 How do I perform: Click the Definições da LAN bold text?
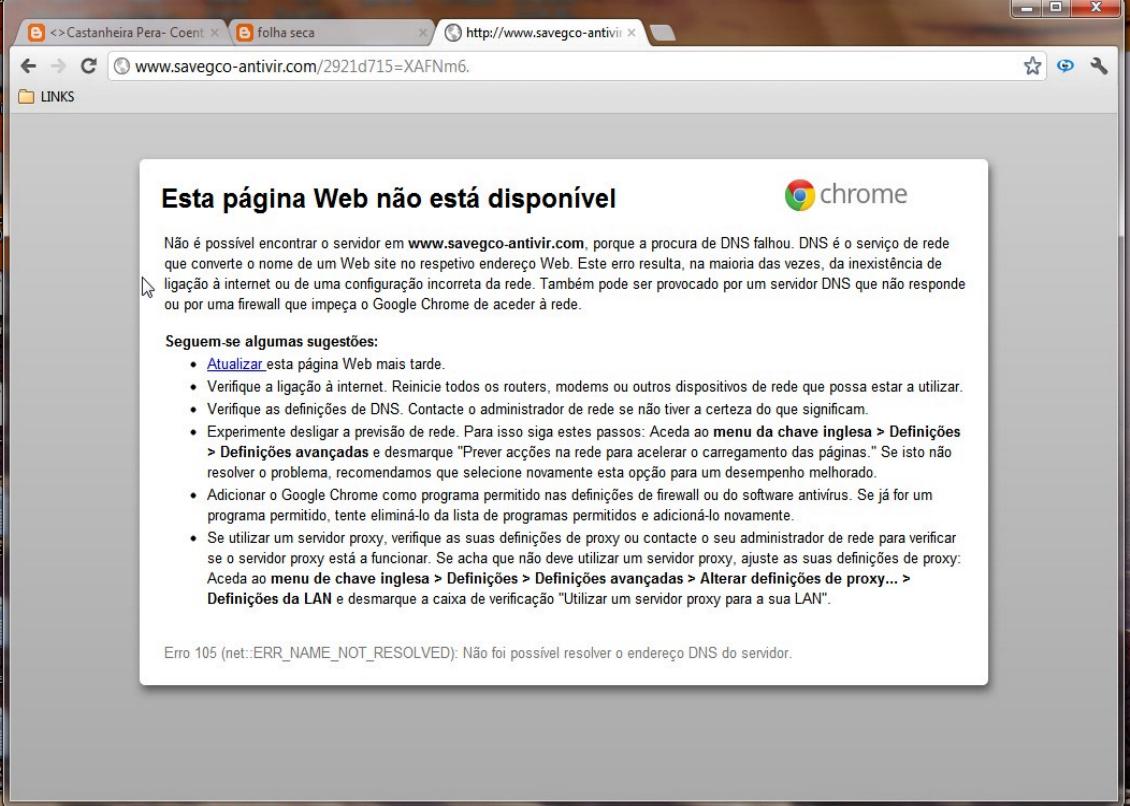[270, 598]
